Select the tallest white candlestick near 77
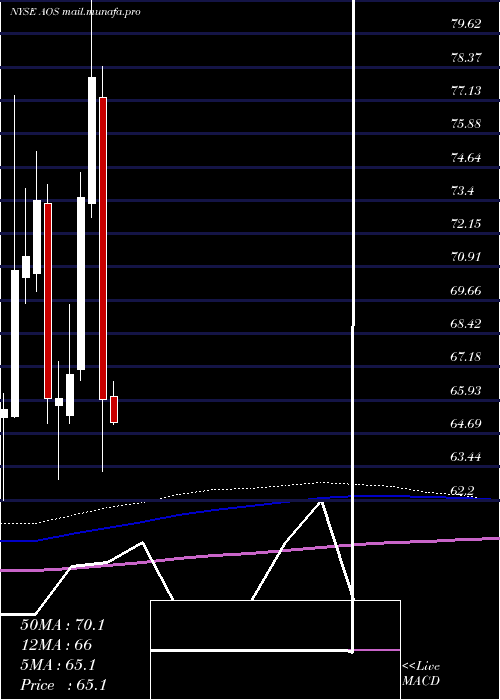 click(x=92, y=140)
